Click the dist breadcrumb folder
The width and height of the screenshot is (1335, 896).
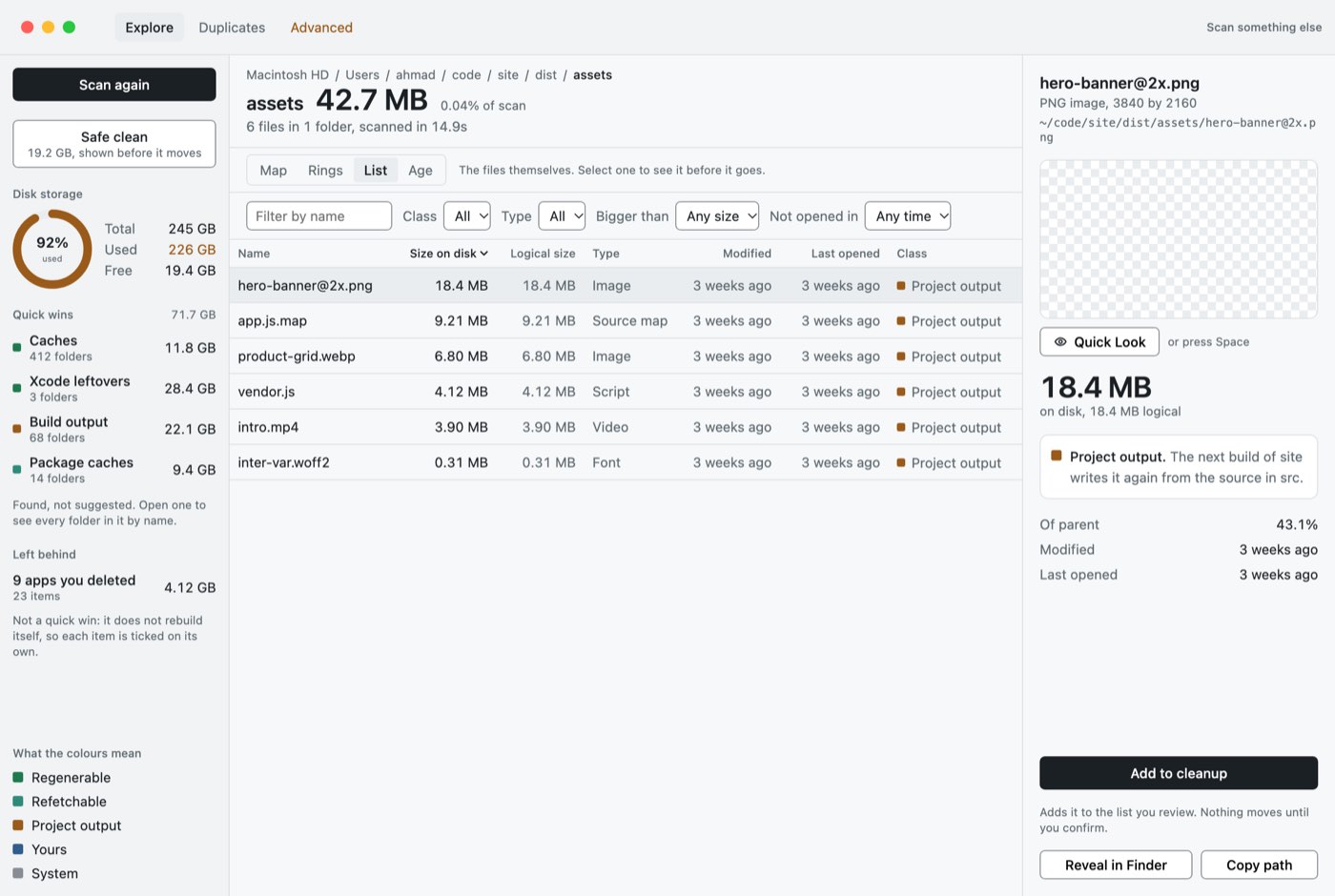545,75
